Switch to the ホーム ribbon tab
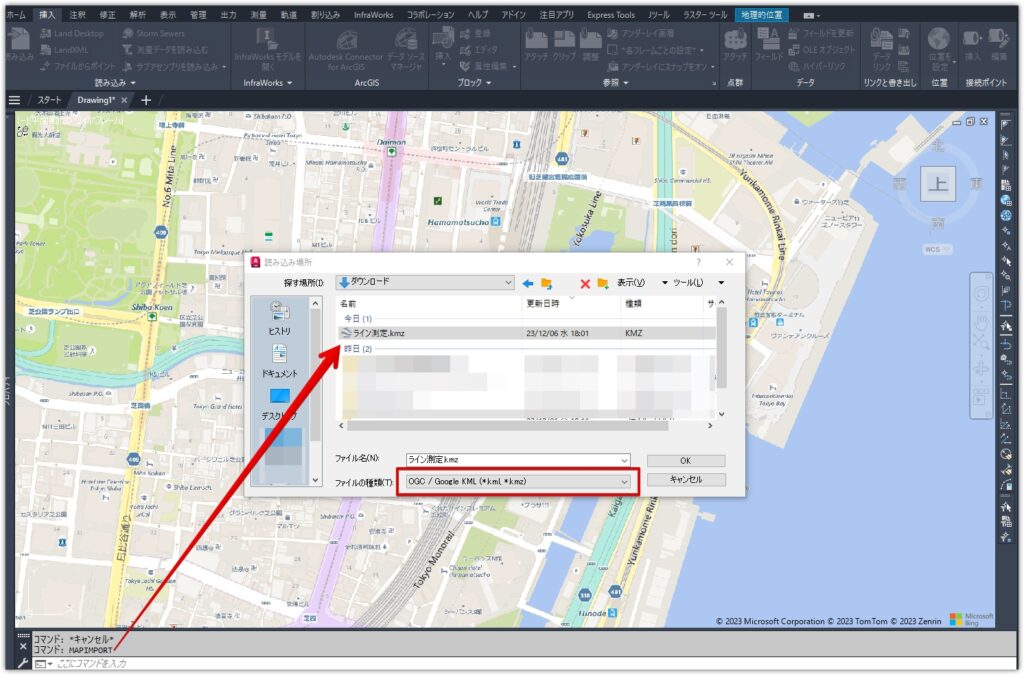 15,14
